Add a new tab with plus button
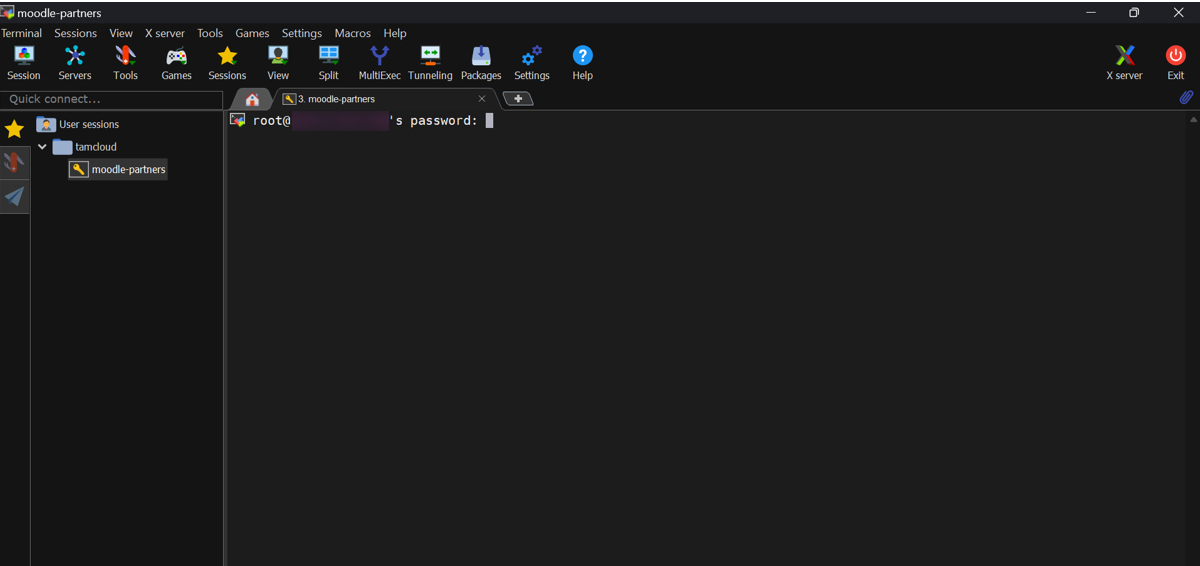The height and width of the screenshot is (566, 1200). pyautogui.click(x=518, y=99)
